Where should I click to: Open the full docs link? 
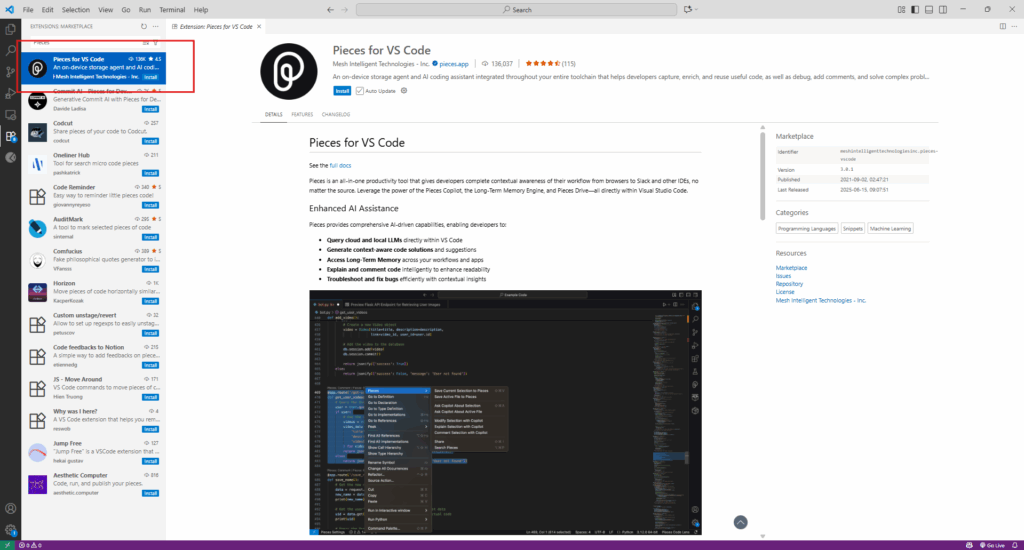point(340,164)
